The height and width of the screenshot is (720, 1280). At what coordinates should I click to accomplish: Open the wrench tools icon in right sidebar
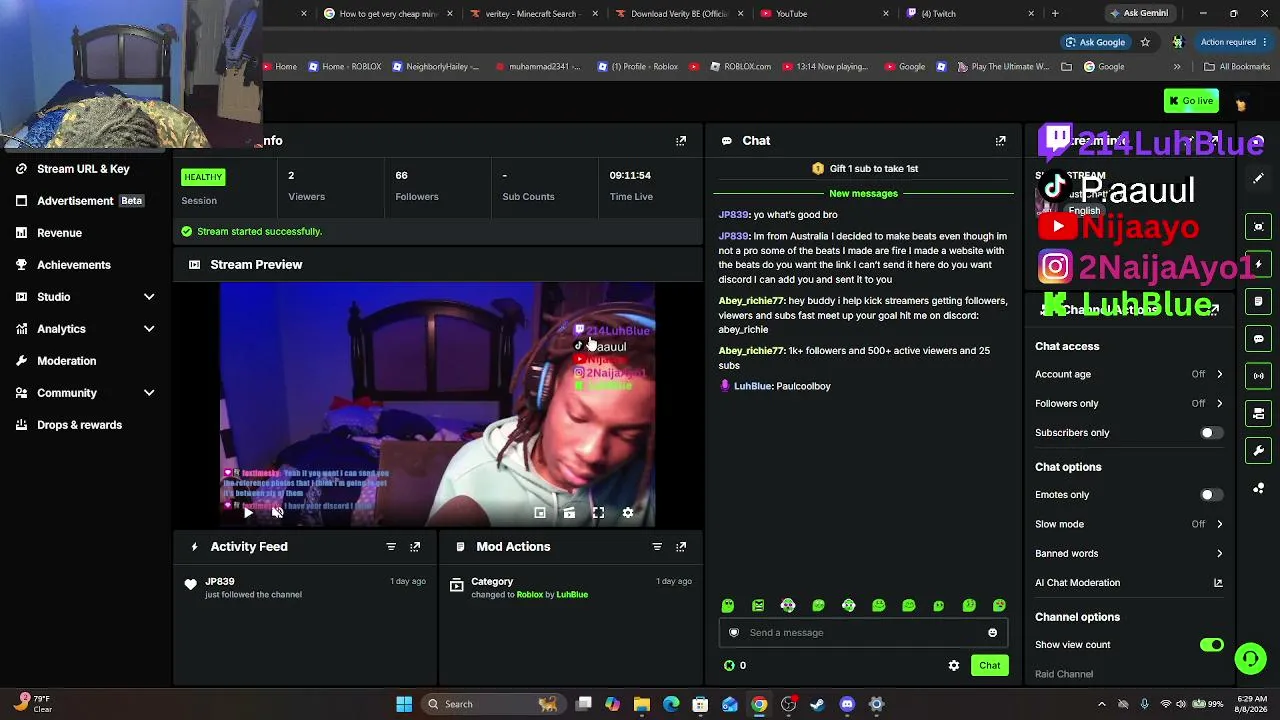pyautogui.click(x=1259, y=450)
